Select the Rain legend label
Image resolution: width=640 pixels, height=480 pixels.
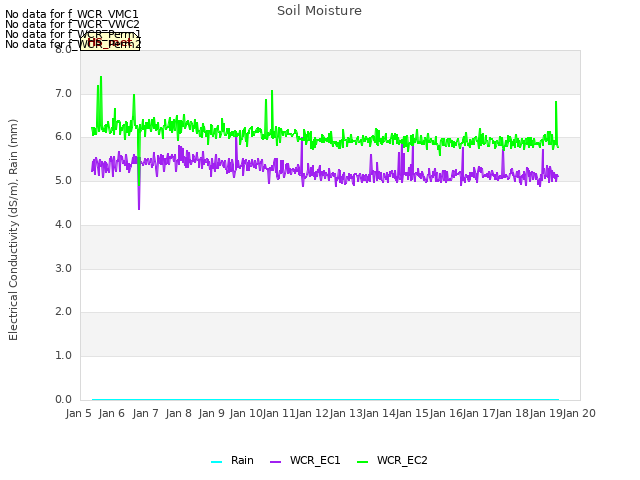click(x=242, y=460)
